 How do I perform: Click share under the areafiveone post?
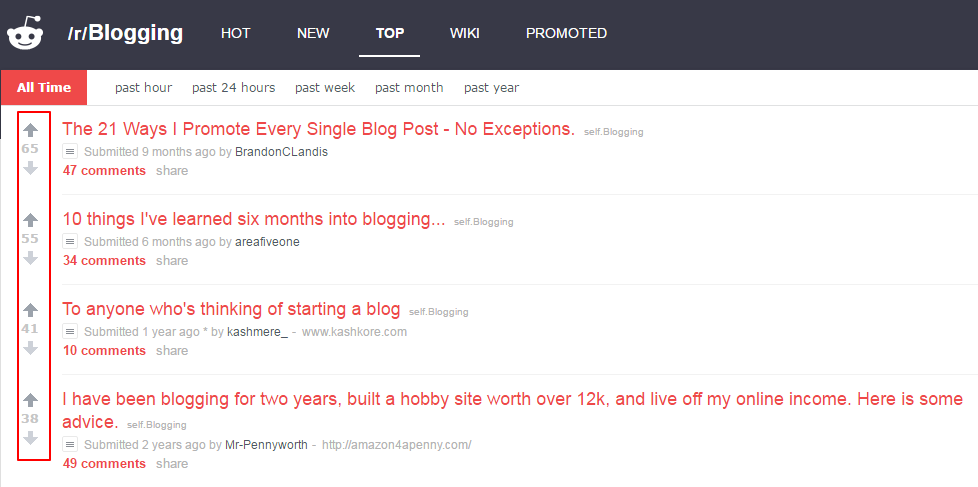tap(172, 261)
